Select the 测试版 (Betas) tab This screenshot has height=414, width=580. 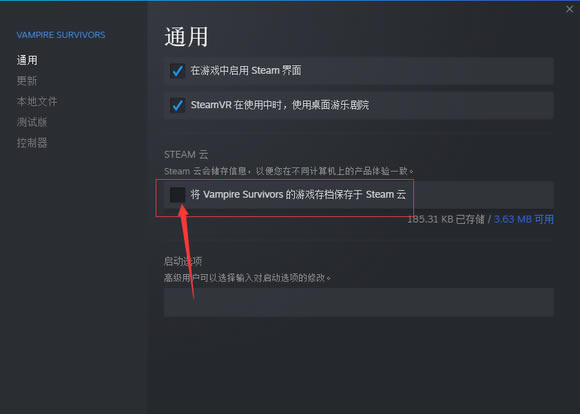tap(32, 122)
